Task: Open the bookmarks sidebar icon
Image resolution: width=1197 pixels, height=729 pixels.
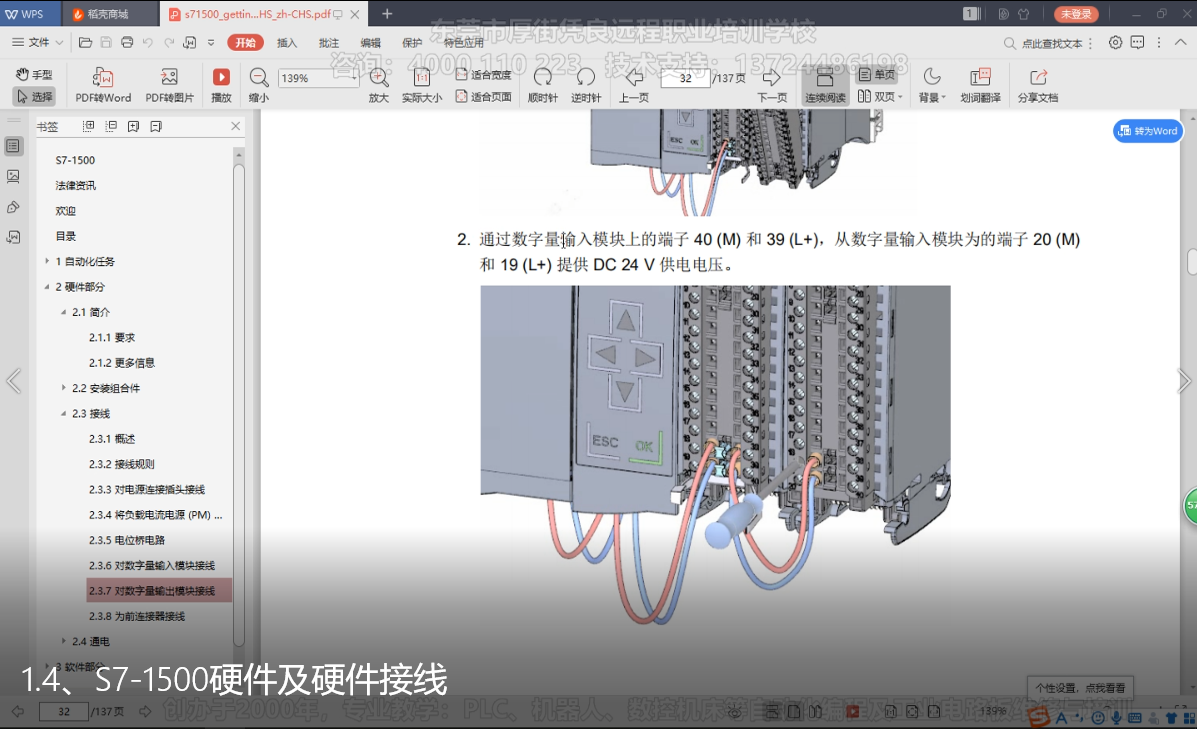Action: [x=13, y=146]
